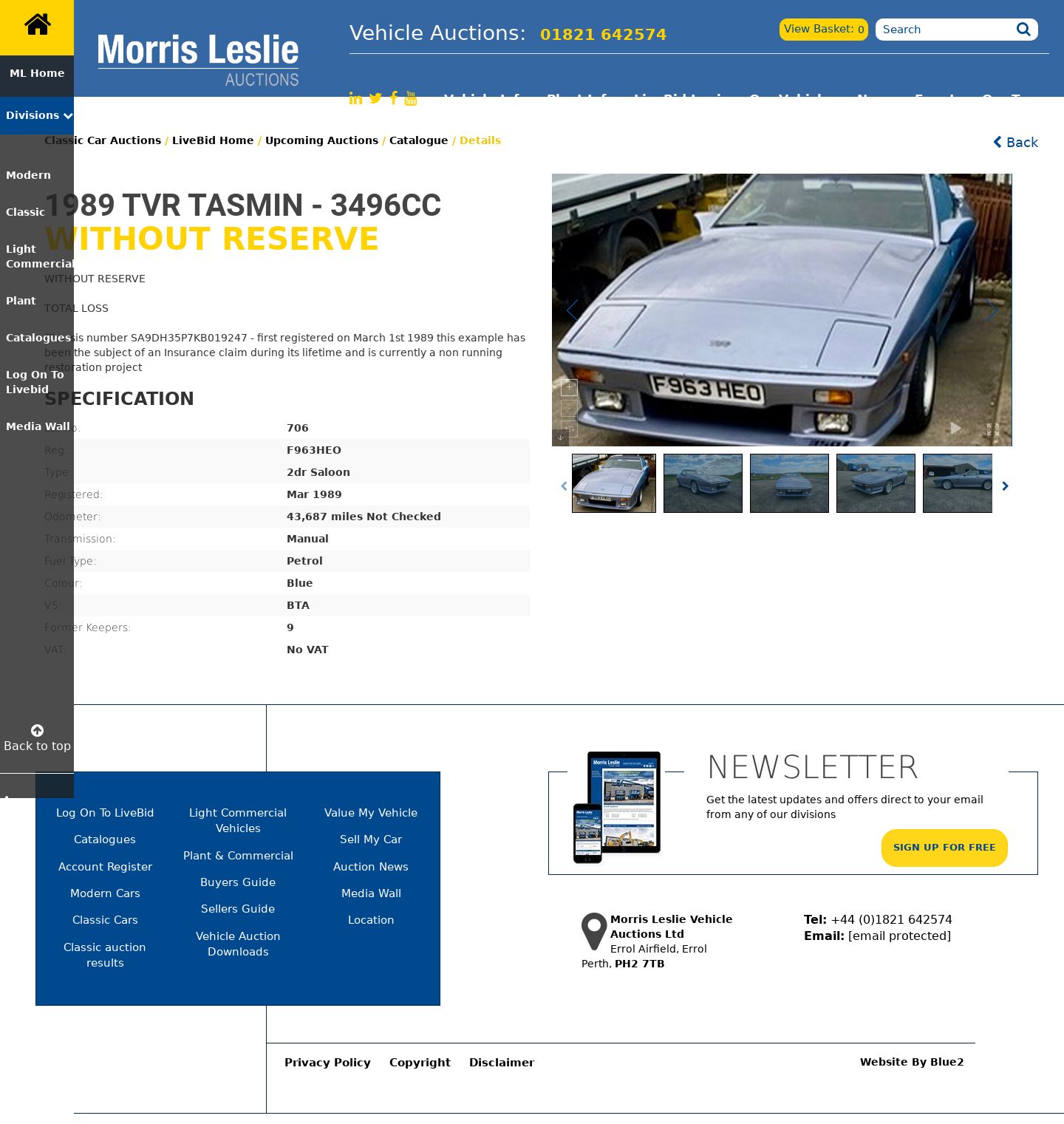
Task: Open footer Log On To LiveBid link
Action: click(x=105, y=813)
